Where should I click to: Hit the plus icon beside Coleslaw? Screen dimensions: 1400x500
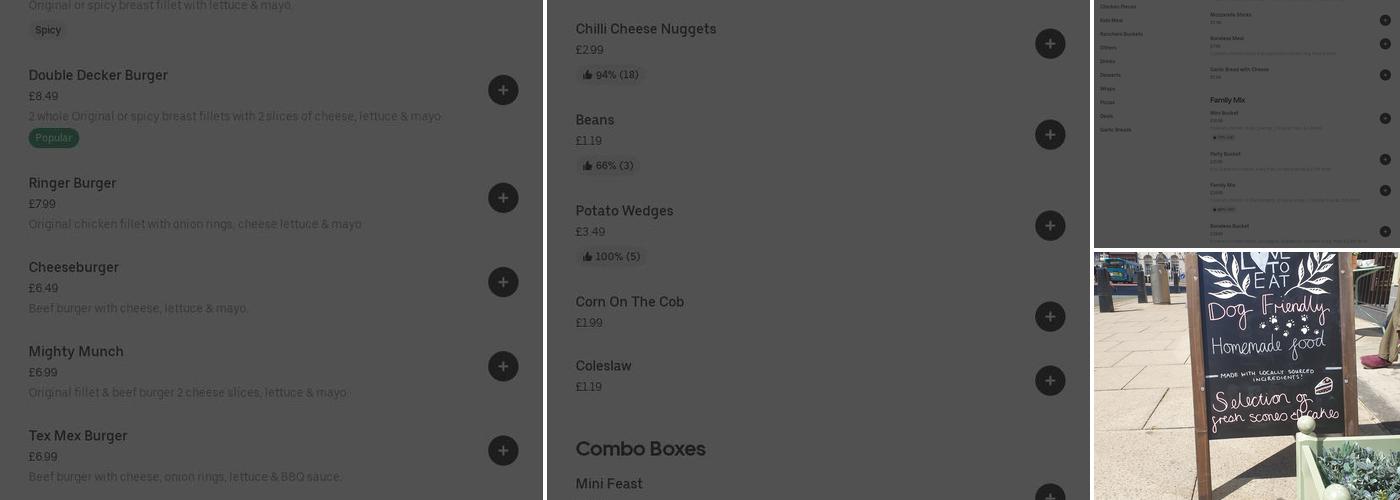pos(1050,380)
